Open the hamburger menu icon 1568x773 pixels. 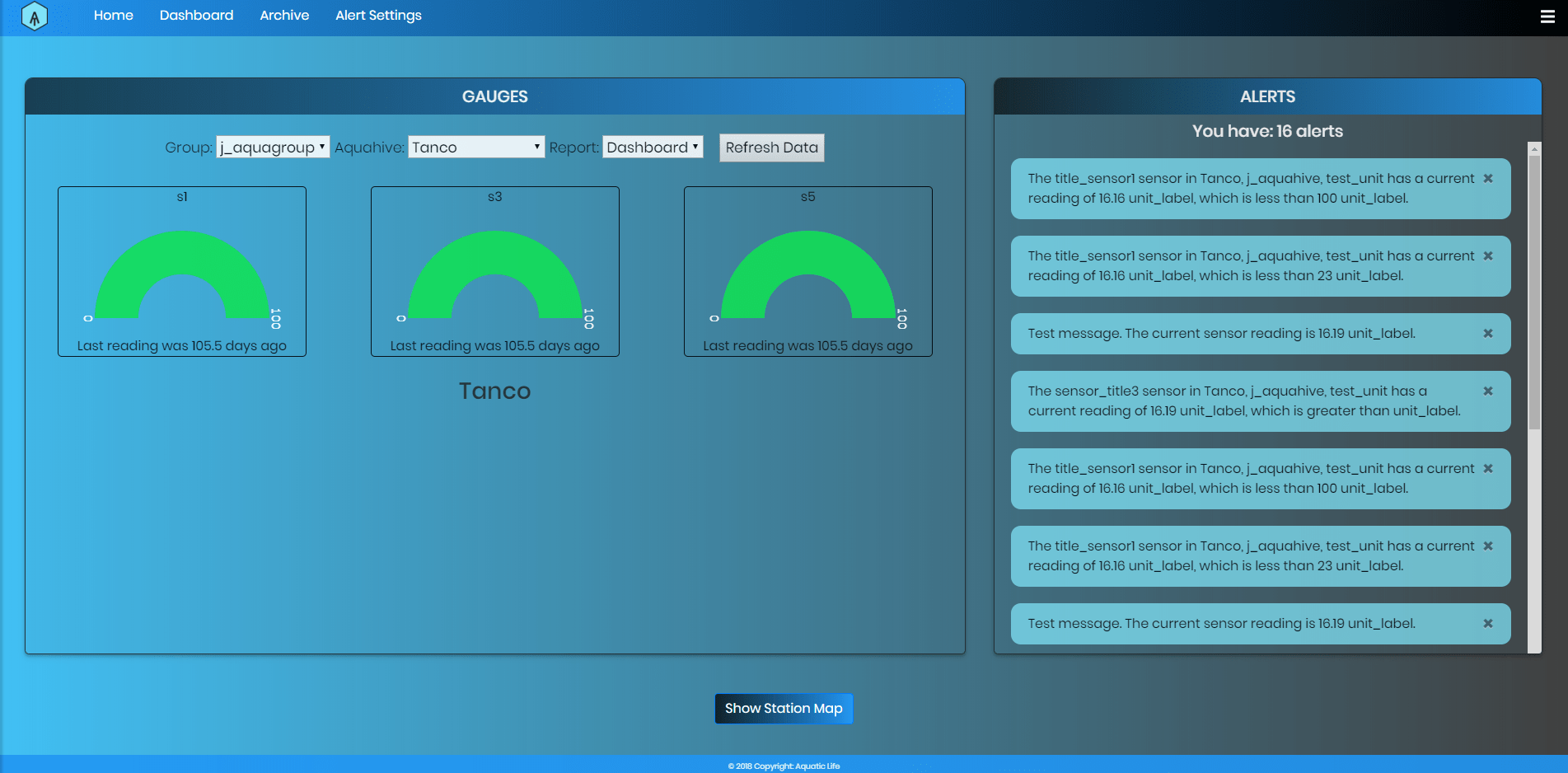(x=1547, y=16)
